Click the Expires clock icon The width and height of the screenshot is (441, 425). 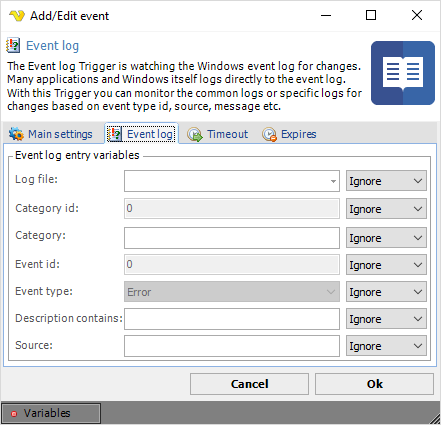[x=269, y=134]
